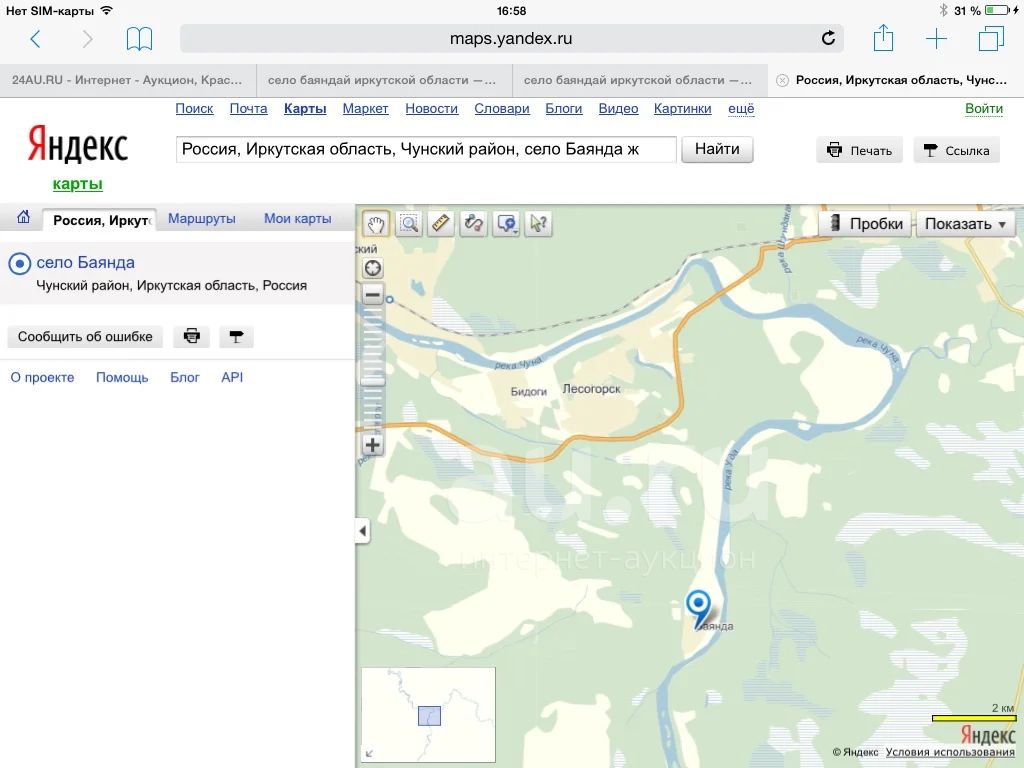Show all tabs overview icon
Viewport: 1024px width, 768px height.
pyautogui.click(x=991, y=39)
